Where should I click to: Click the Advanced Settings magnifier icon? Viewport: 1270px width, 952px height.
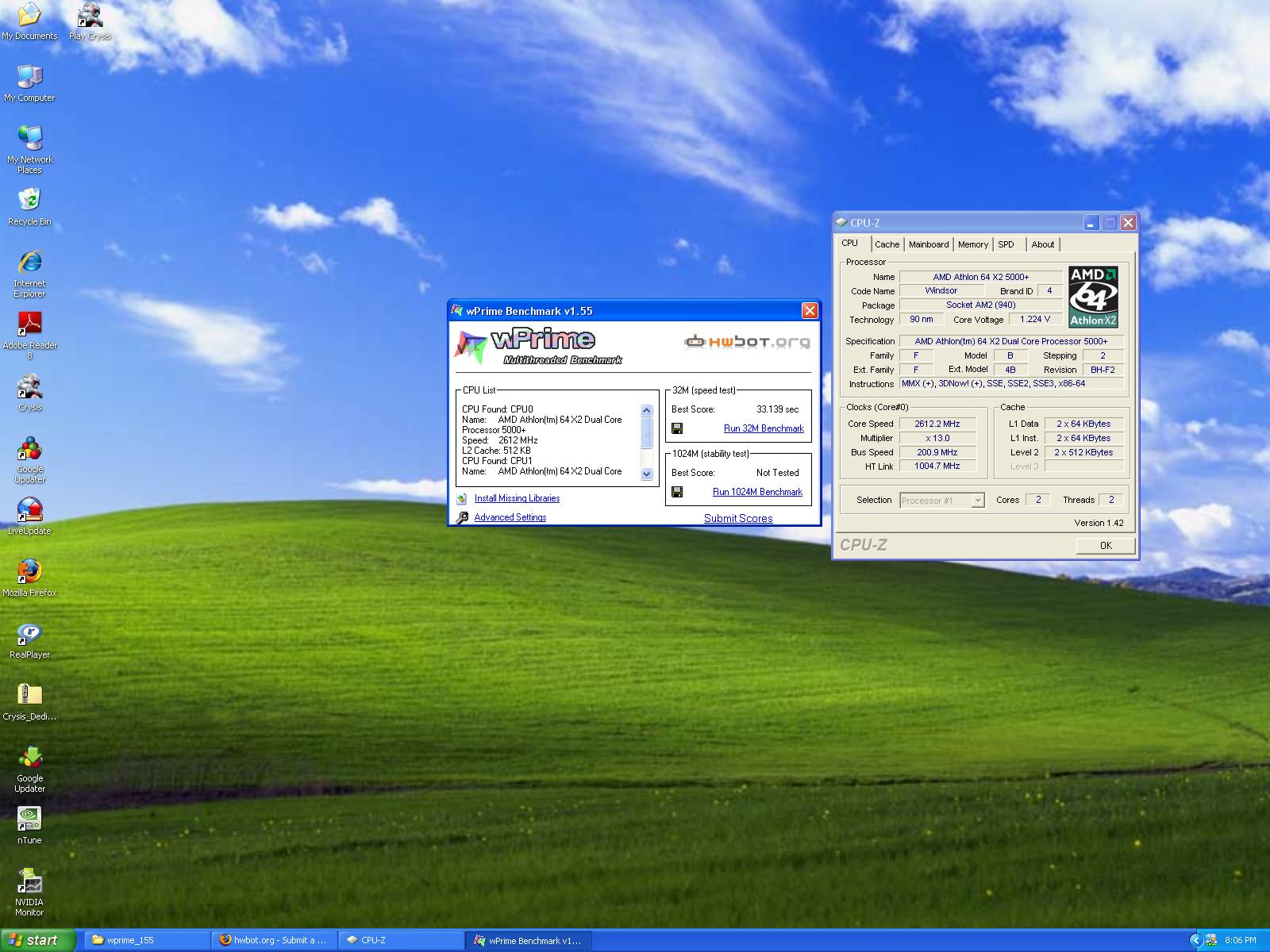click(x=462, y=517)
